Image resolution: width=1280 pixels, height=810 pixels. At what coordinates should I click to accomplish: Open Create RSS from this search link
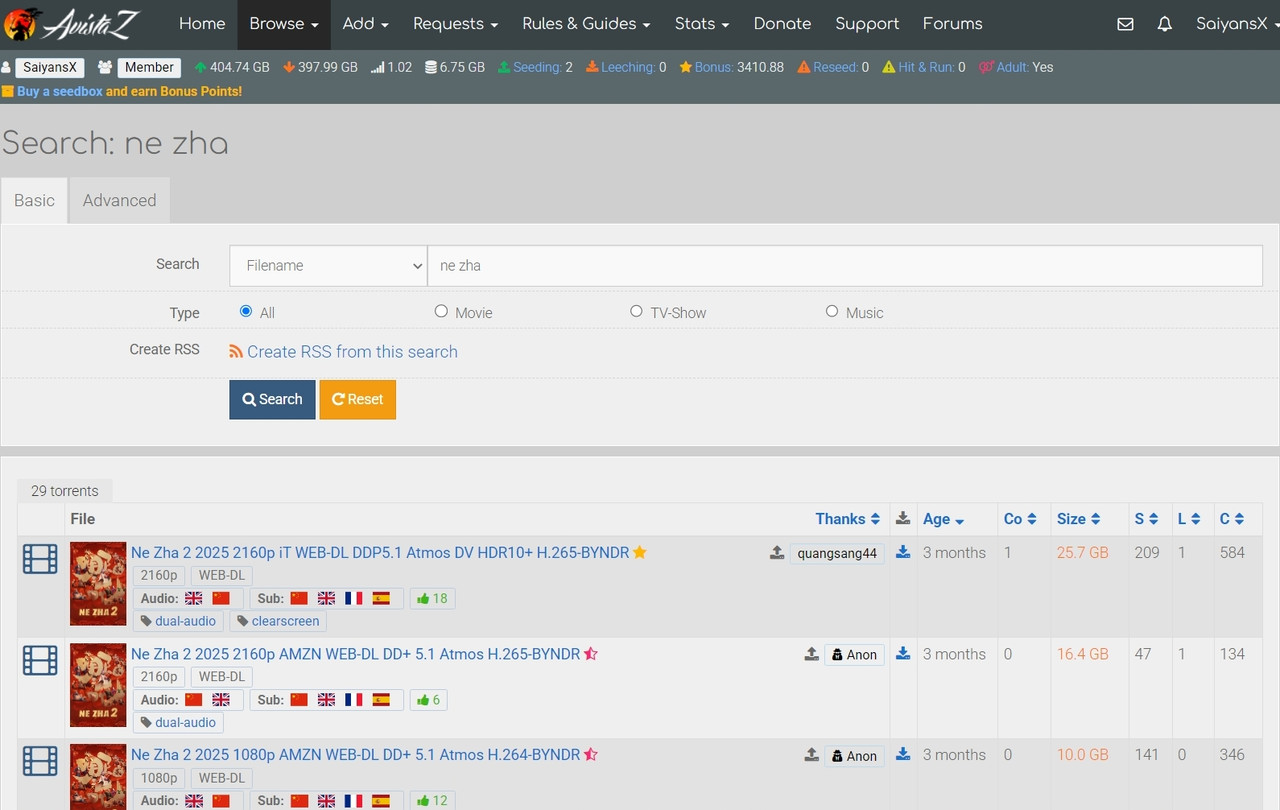[352, 352]
